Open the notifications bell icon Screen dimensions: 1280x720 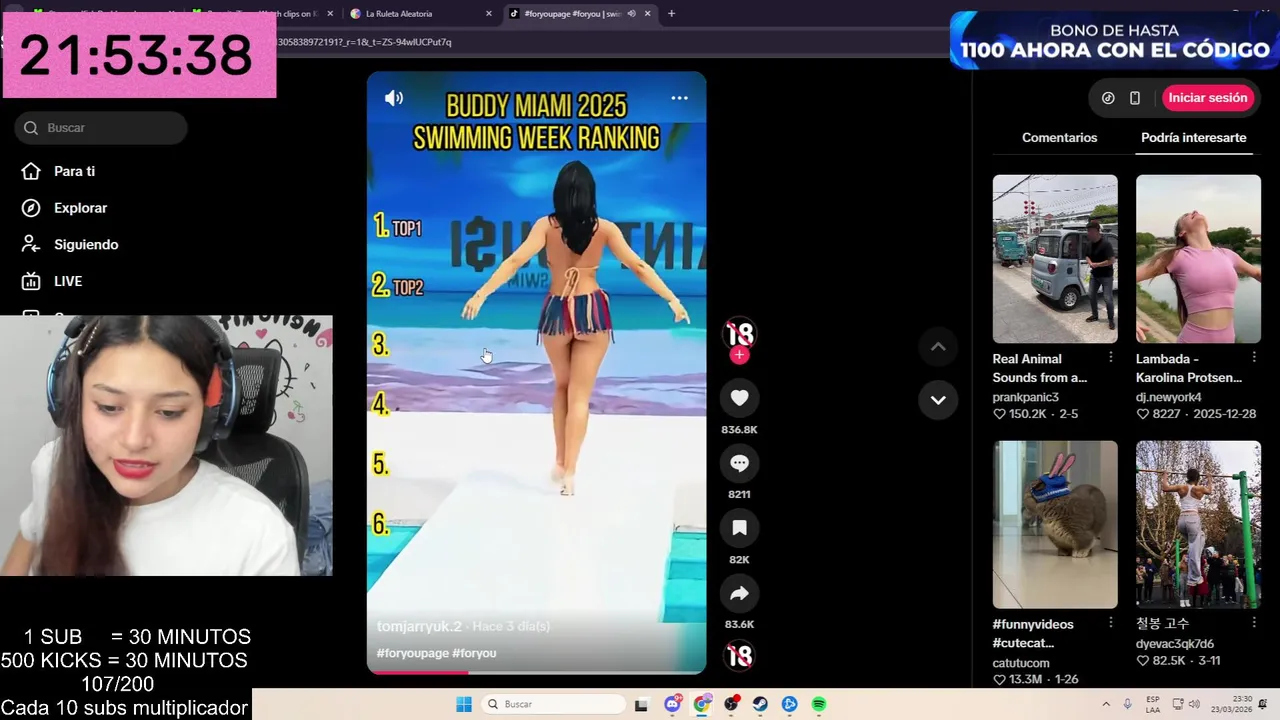[x=1263, y=704]
